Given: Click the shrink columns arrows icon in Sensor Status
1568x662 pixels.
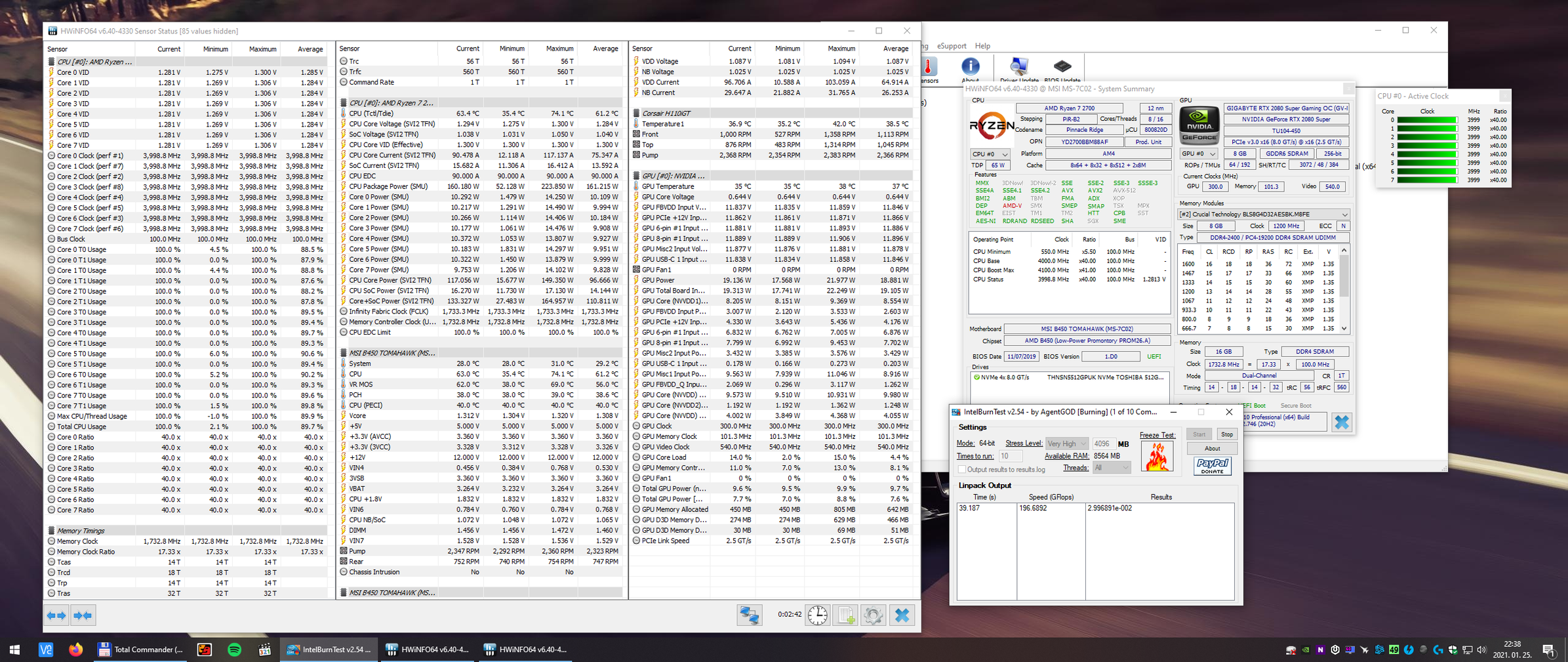Looking at the screenshot, I should pyautogui.click(x=83, y=615).
